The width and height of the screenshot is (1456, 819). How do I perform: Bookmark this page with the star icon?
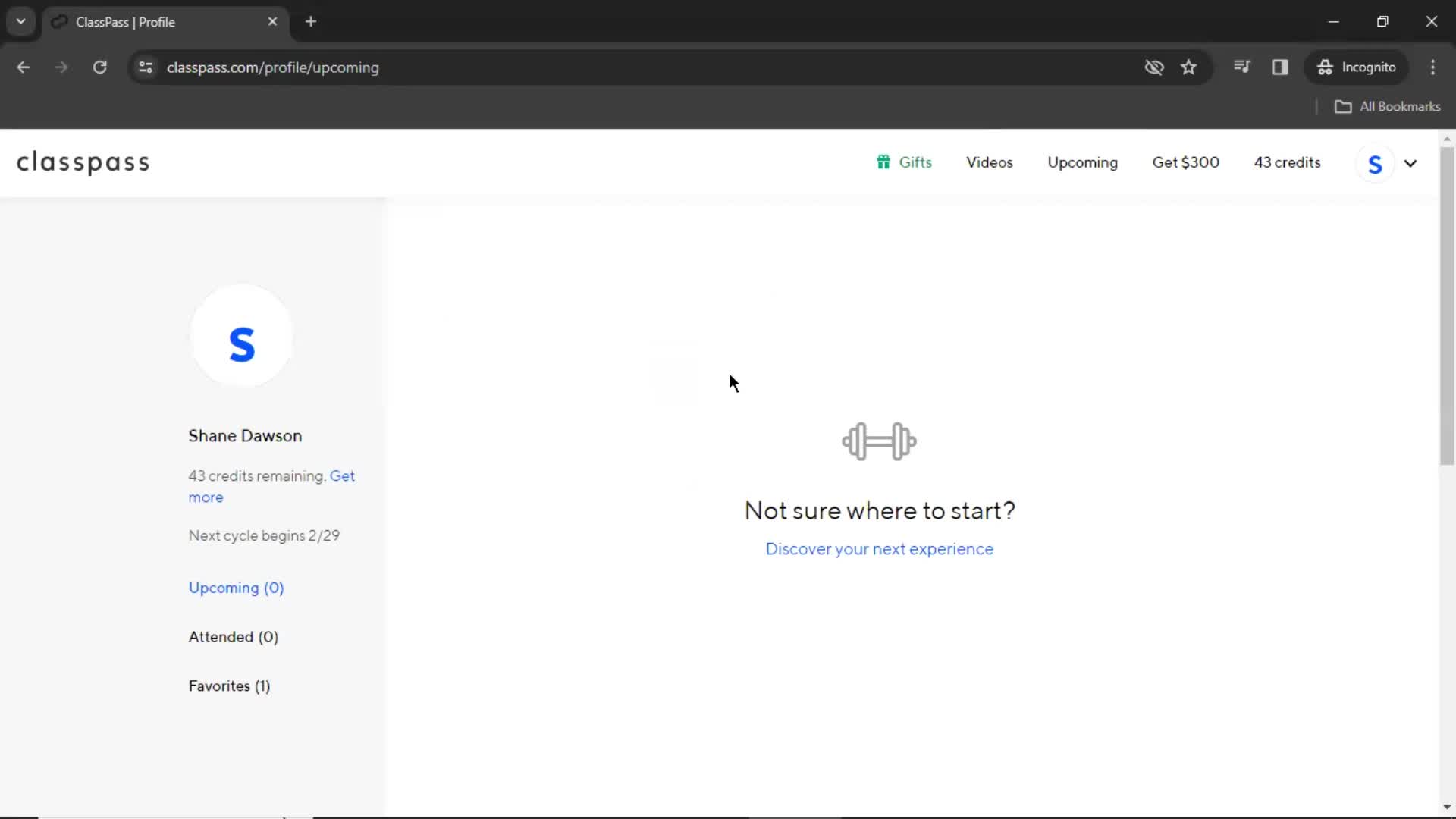pos(1188,67)
